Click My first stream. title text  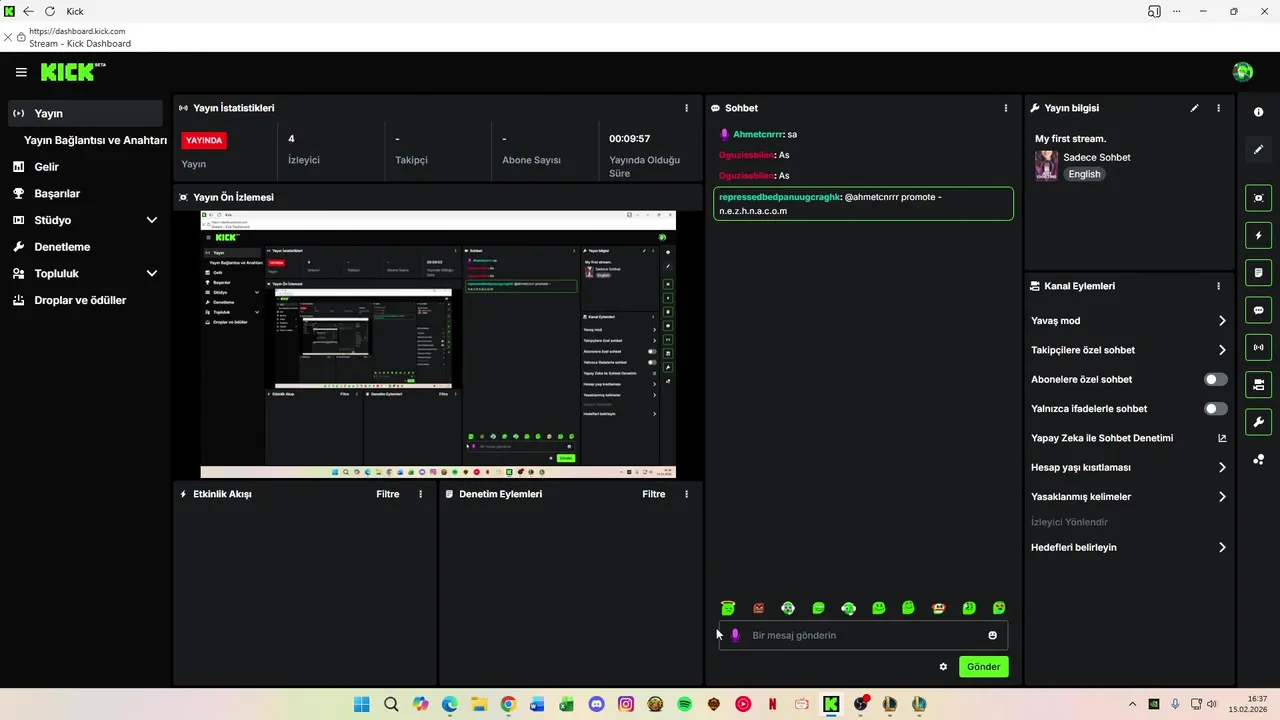point(1070,139)
